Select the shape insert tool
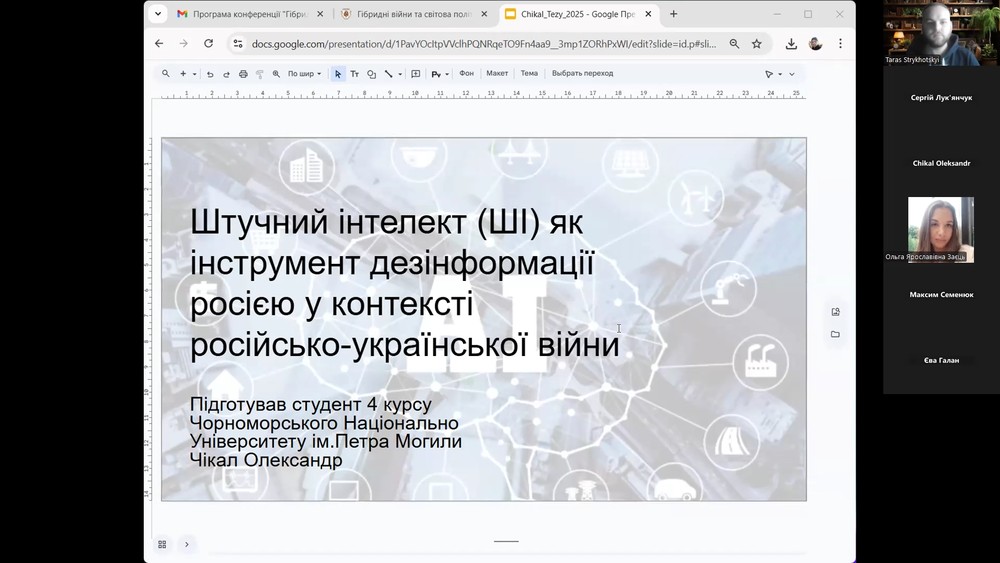Image resolution: width=1000 pixels, height=563 pixels. 371,74
